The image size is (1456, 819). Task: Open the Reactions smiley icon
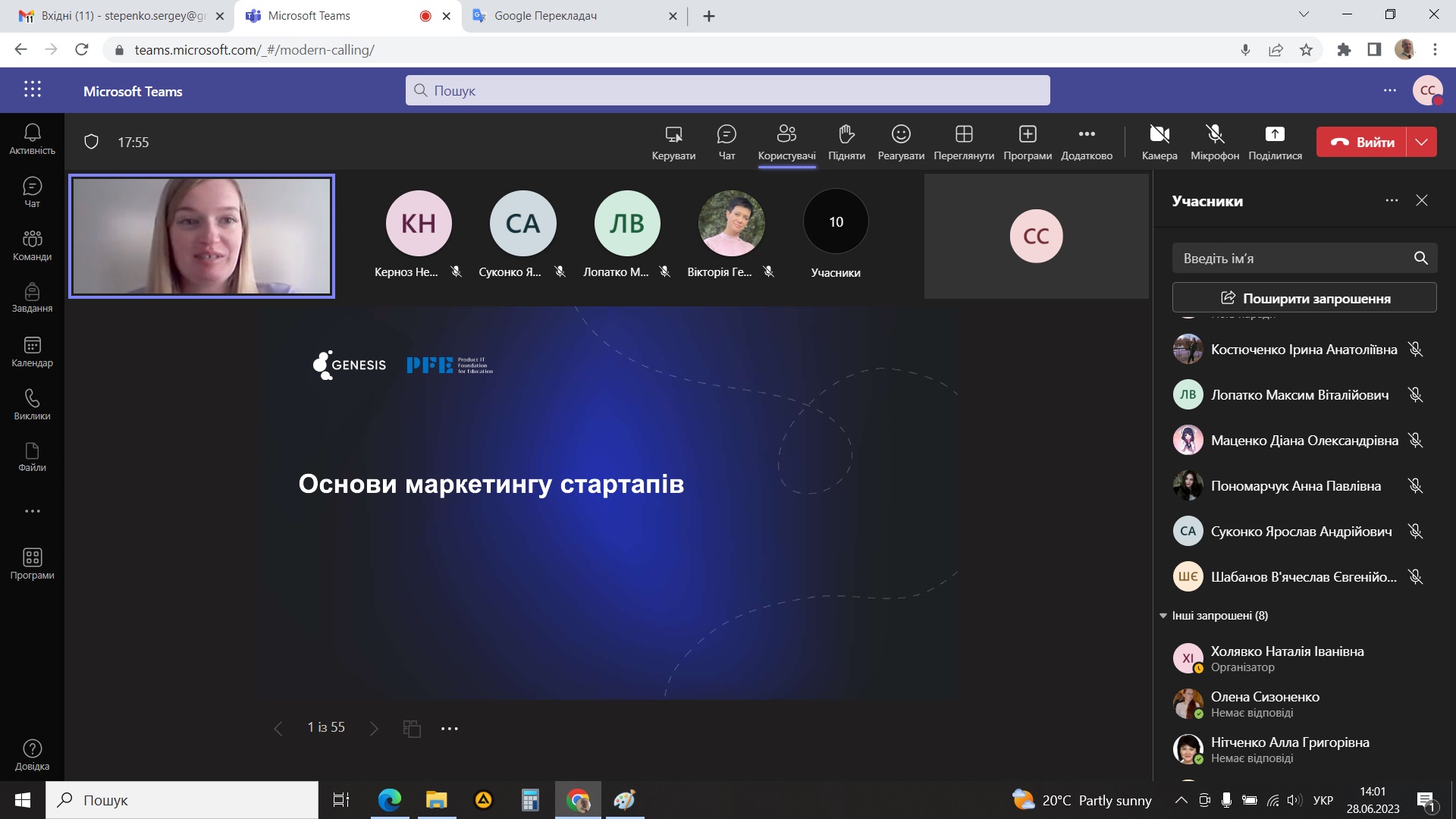[x=900, y=142]
